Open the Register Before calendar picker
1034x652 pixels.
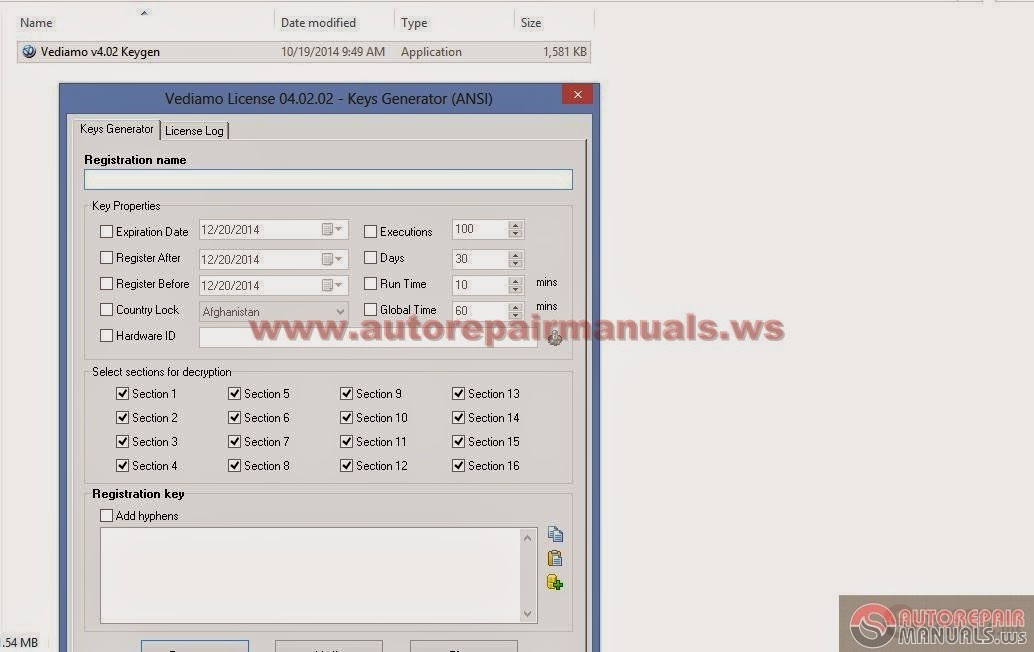[x=332, y=285]
